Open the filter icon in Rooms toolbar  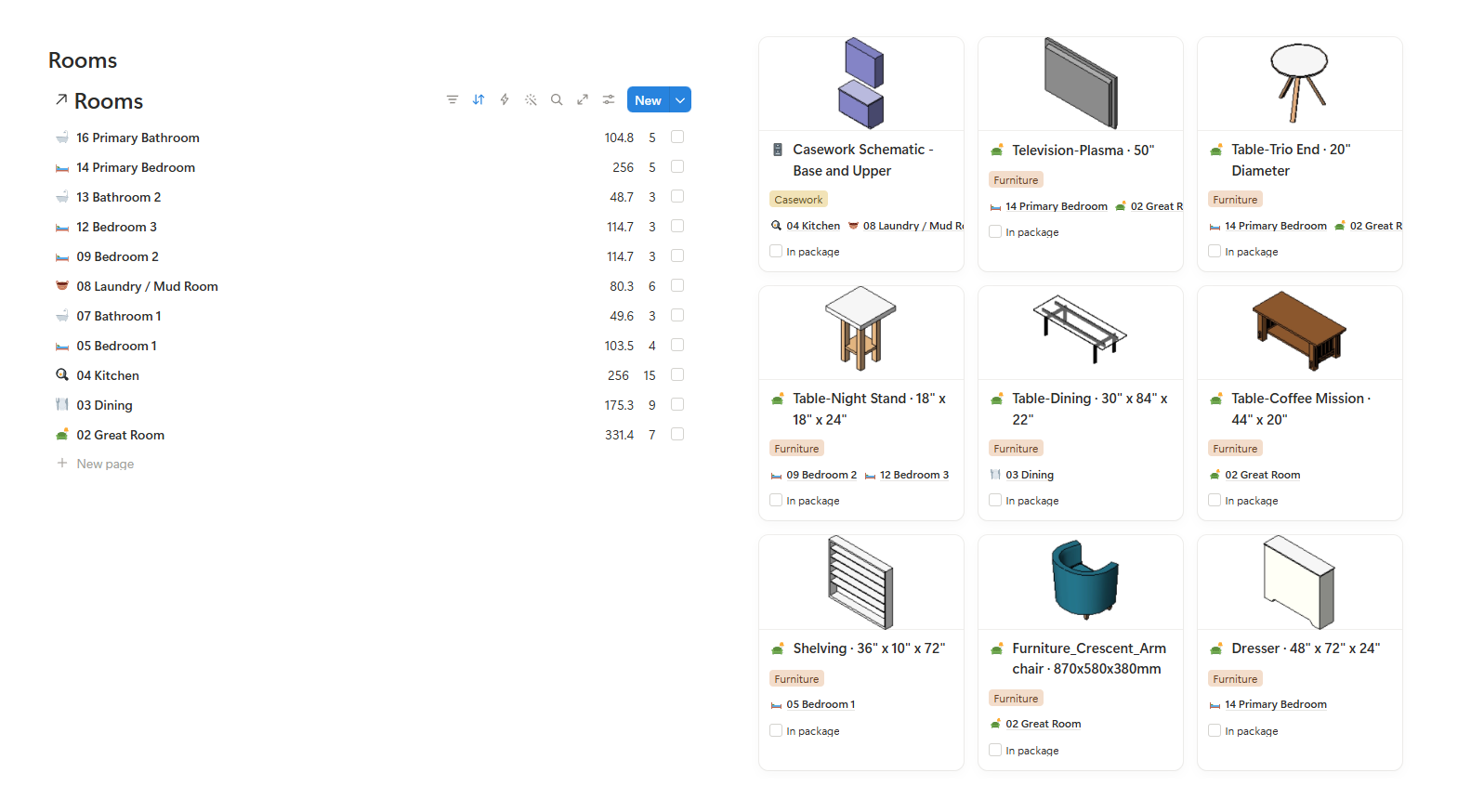coord(453,99)
